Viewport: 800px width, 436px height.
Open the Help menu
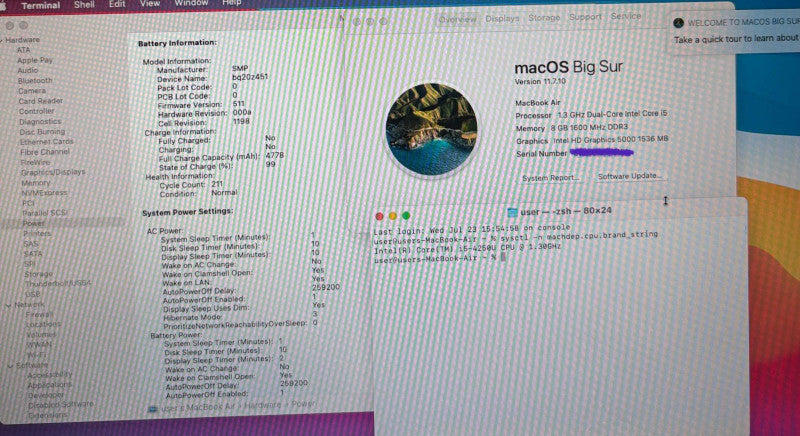(x=232, y=3)
